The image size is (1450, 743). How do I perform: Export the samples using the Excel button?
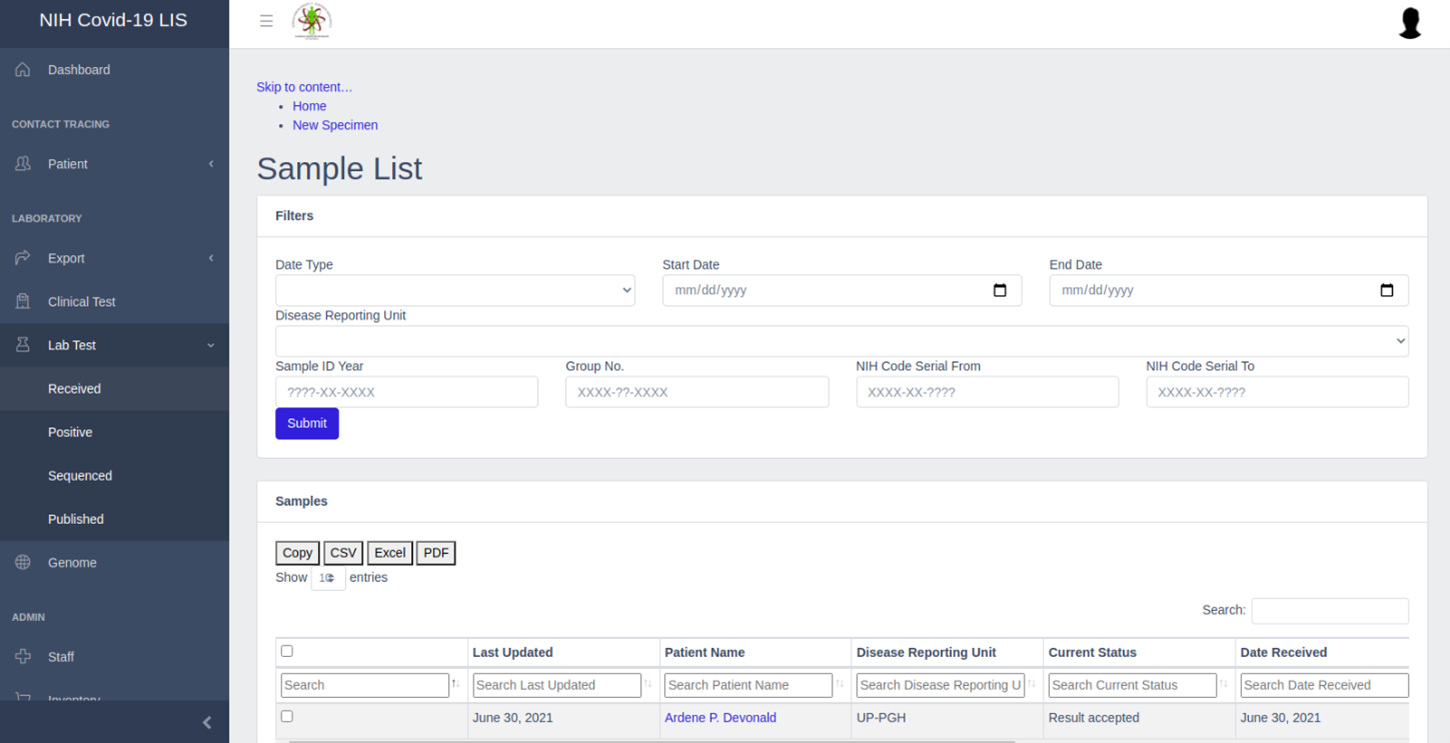[389, 553]
